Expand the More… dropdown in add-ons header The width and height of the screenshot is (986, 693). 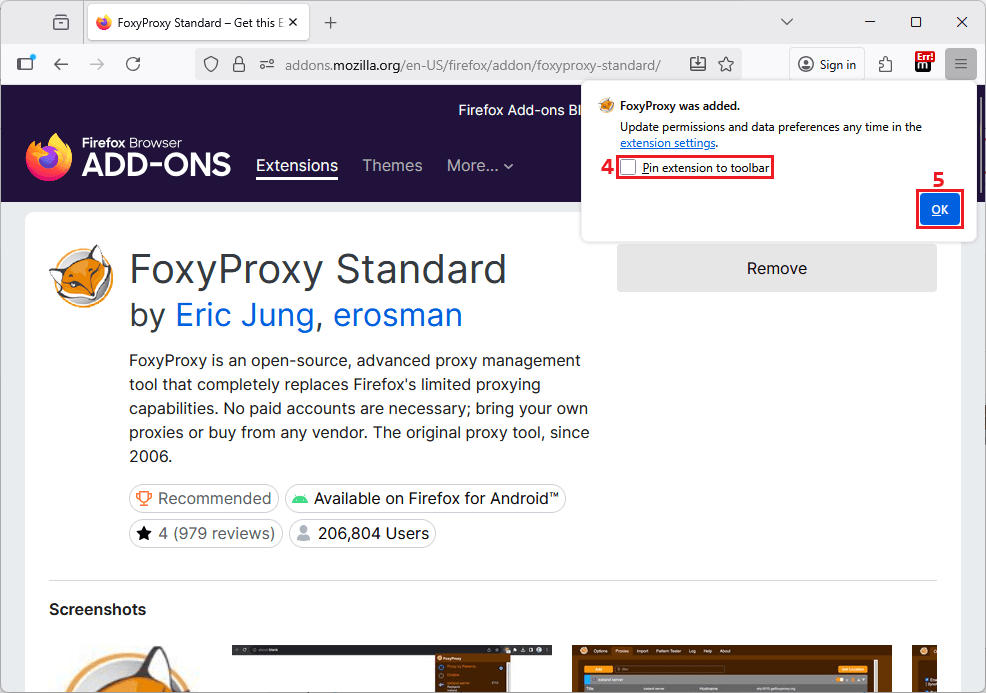[x=480, y=166]
